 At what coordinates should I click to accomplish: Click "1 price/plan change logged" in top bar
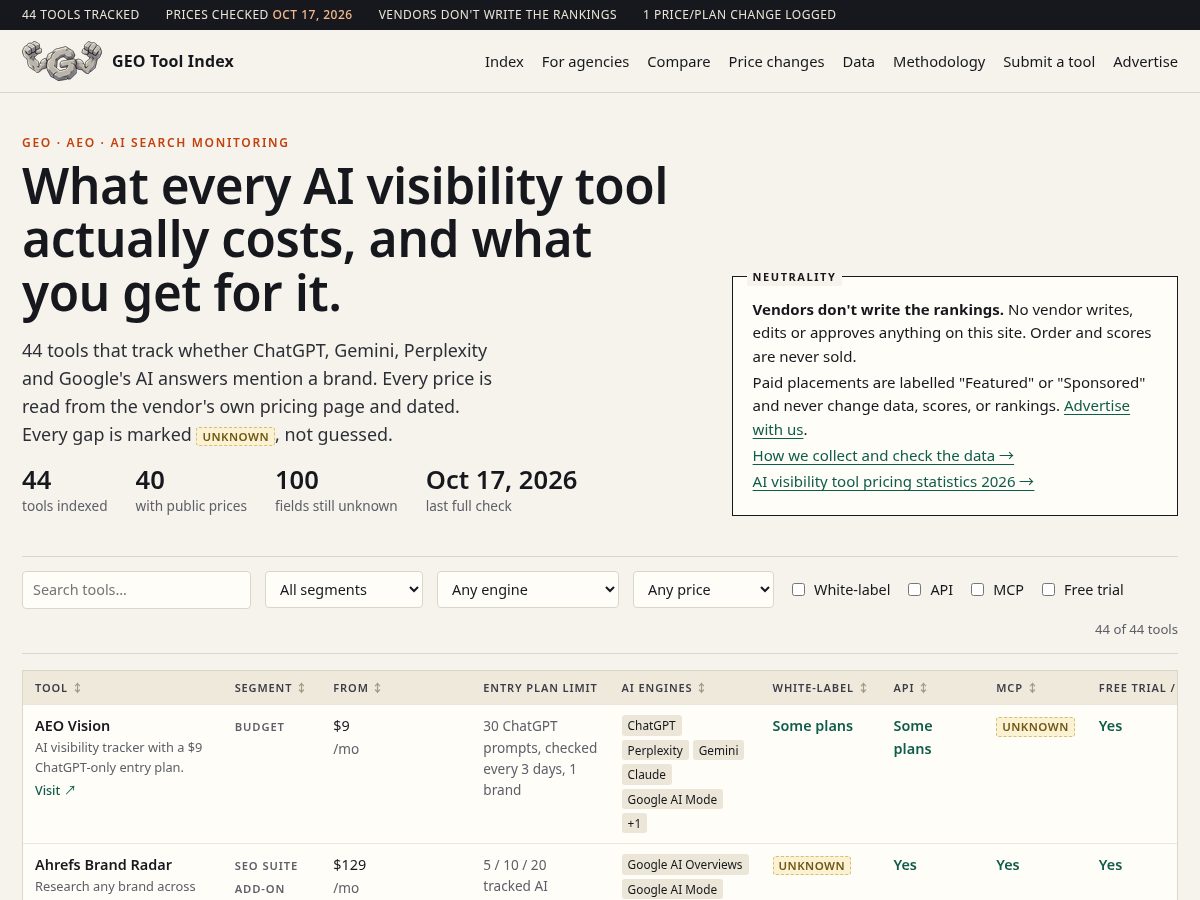739,15
